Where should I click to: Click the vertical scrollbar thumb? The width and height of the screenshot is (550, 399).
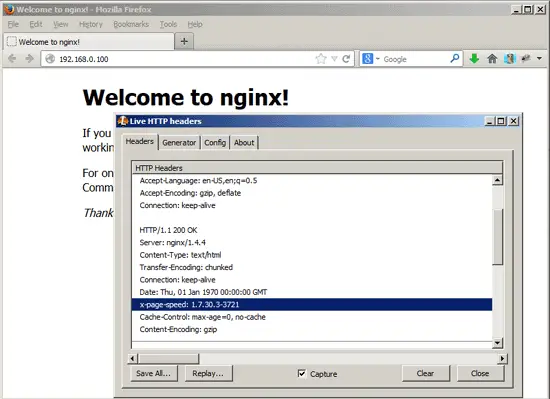tap(497, 237)
